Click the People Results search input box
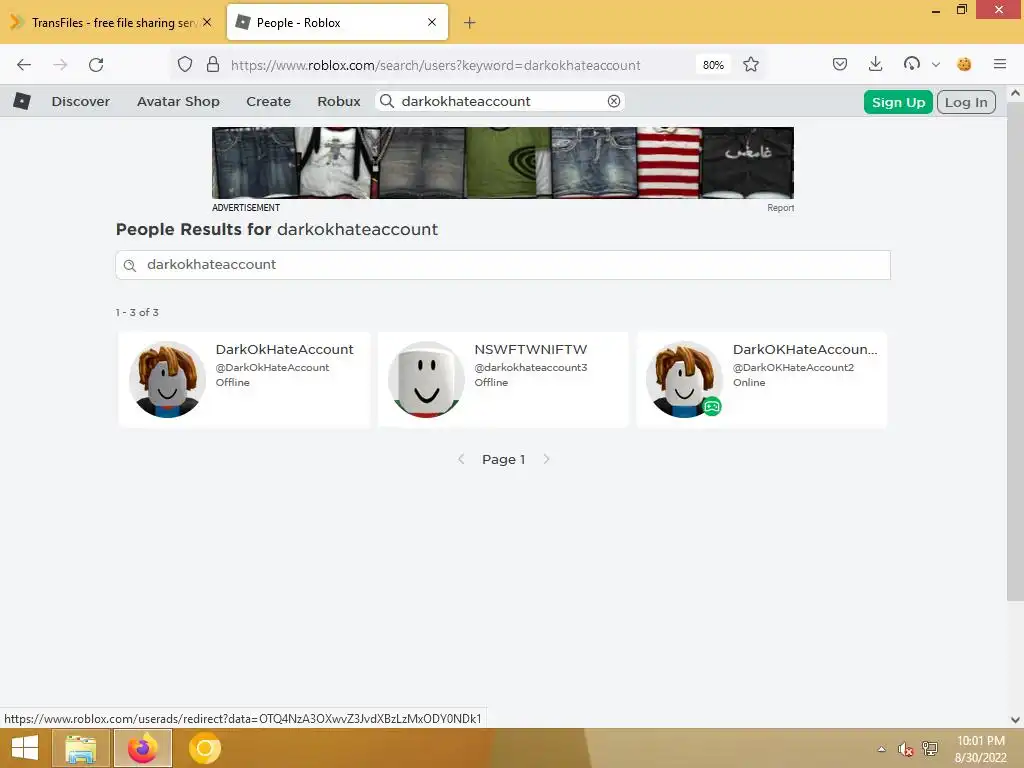 point(503,265)
